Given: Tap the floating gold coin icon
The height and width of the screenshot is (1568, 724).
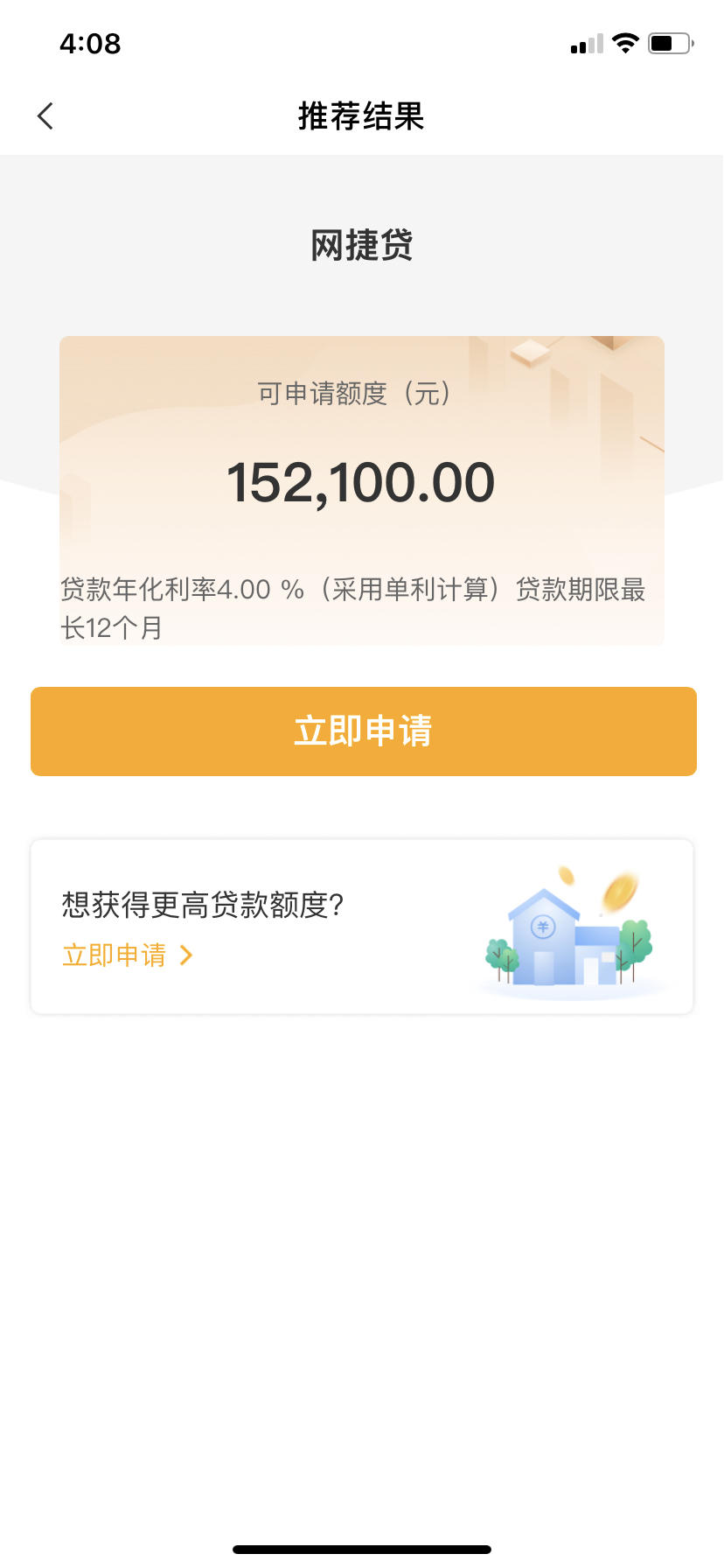Looking at the screenshot, I should (x=619, y=891).
